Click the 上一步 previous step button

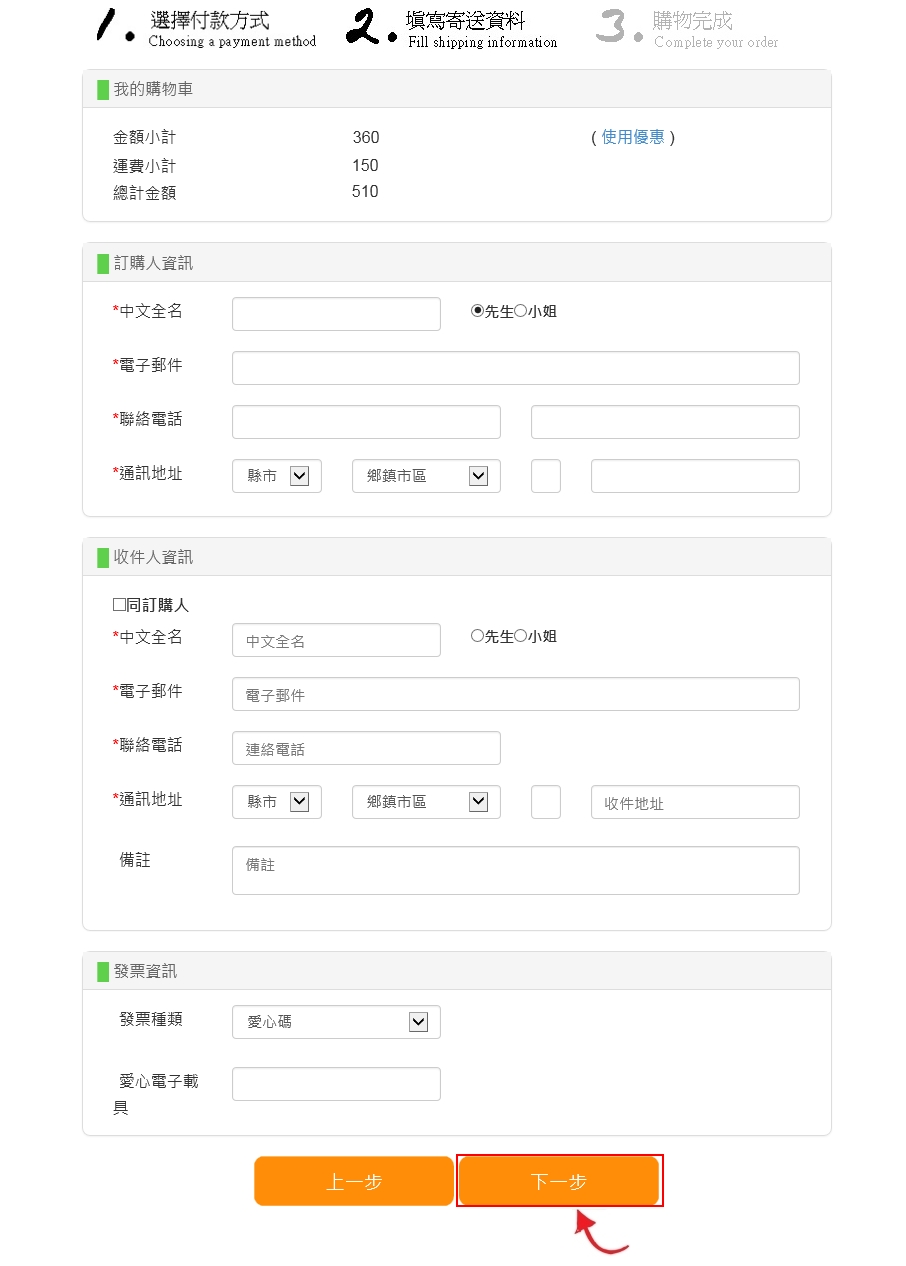354,1181
